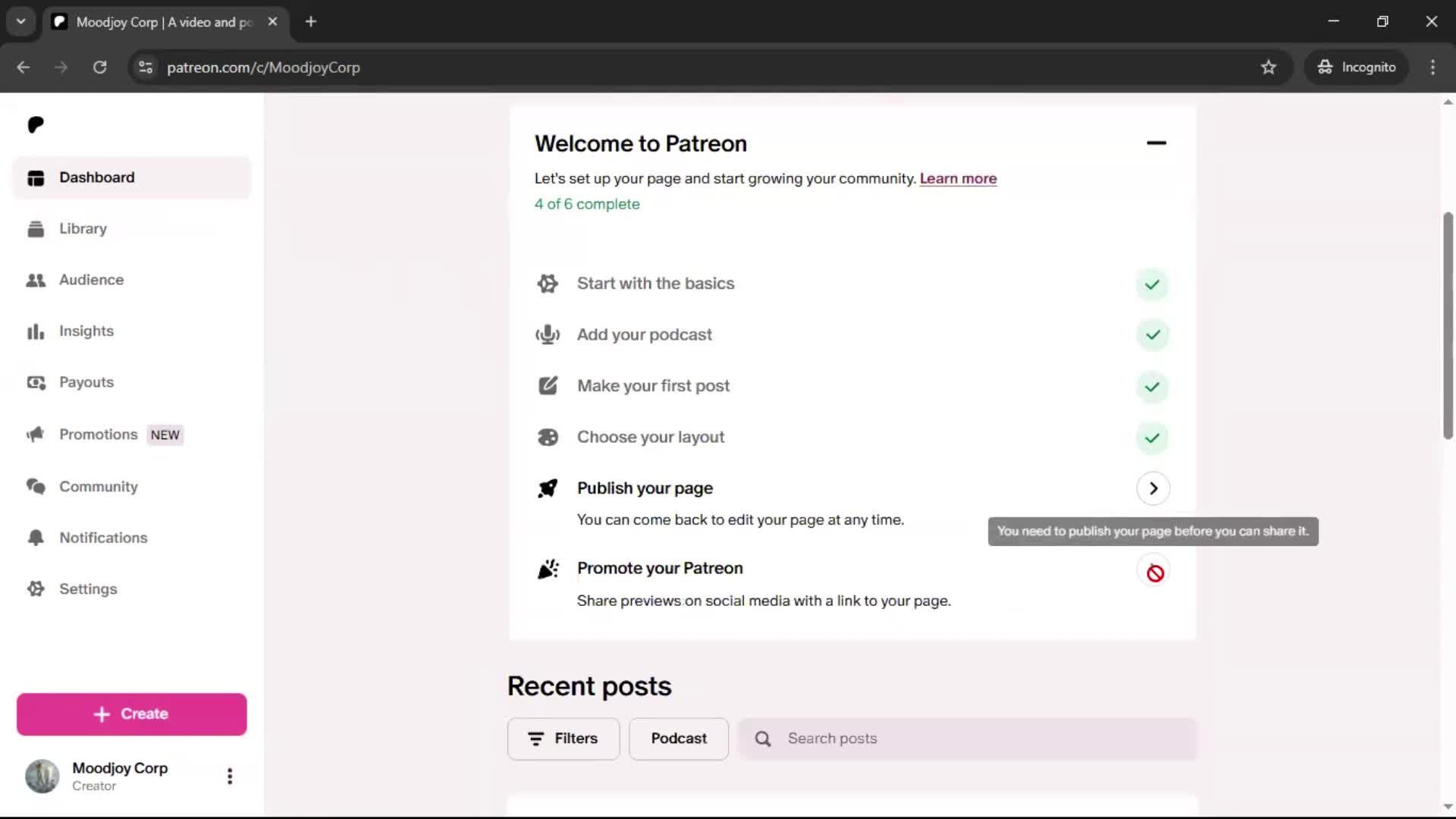This screenshot has height=819, width=1456.
Task: Close the Moodjoy Corp tab
Action: 272,22
